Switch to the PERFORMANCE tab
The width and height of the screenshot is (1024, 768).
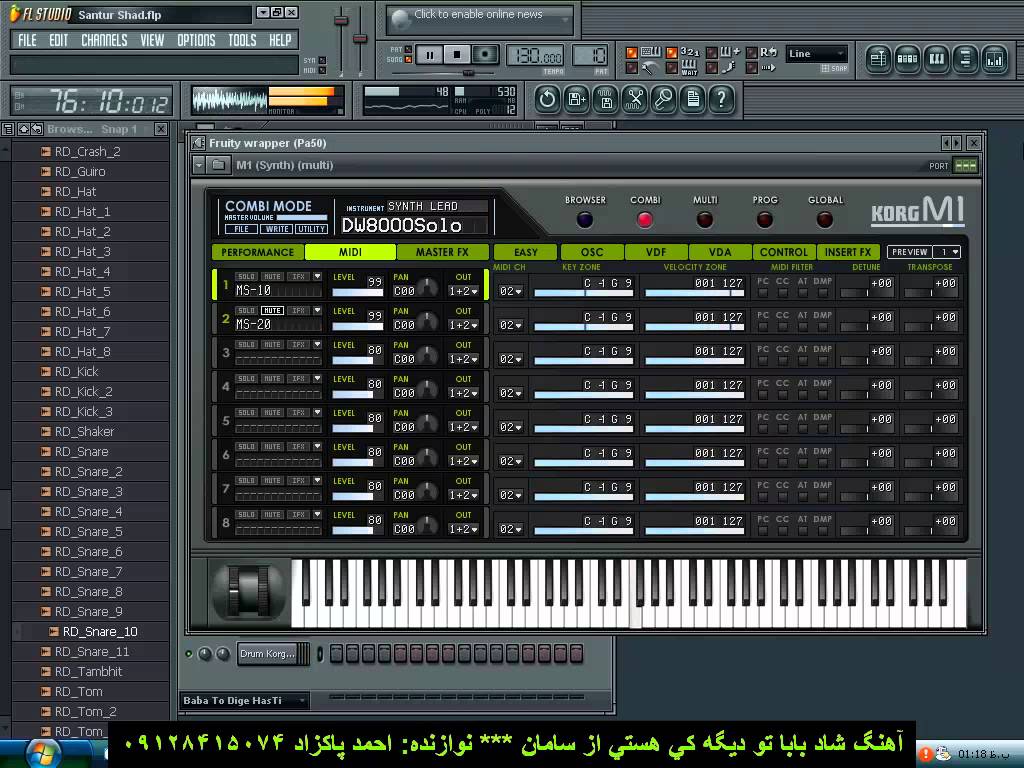pyautogui.click(x=257, y=252)
